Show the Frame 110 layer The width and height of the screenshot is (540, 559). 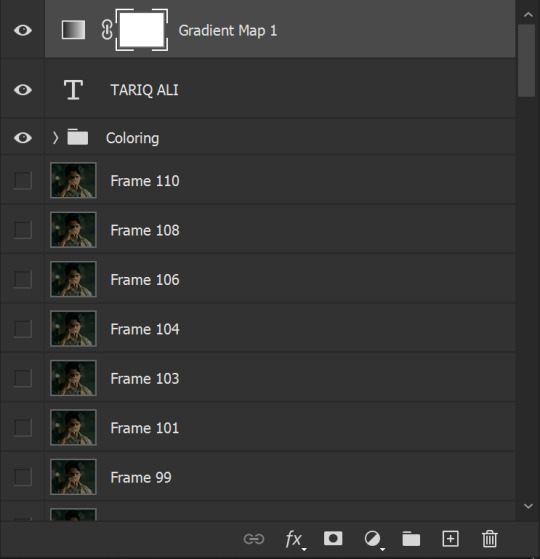click(x=23, y=180)
